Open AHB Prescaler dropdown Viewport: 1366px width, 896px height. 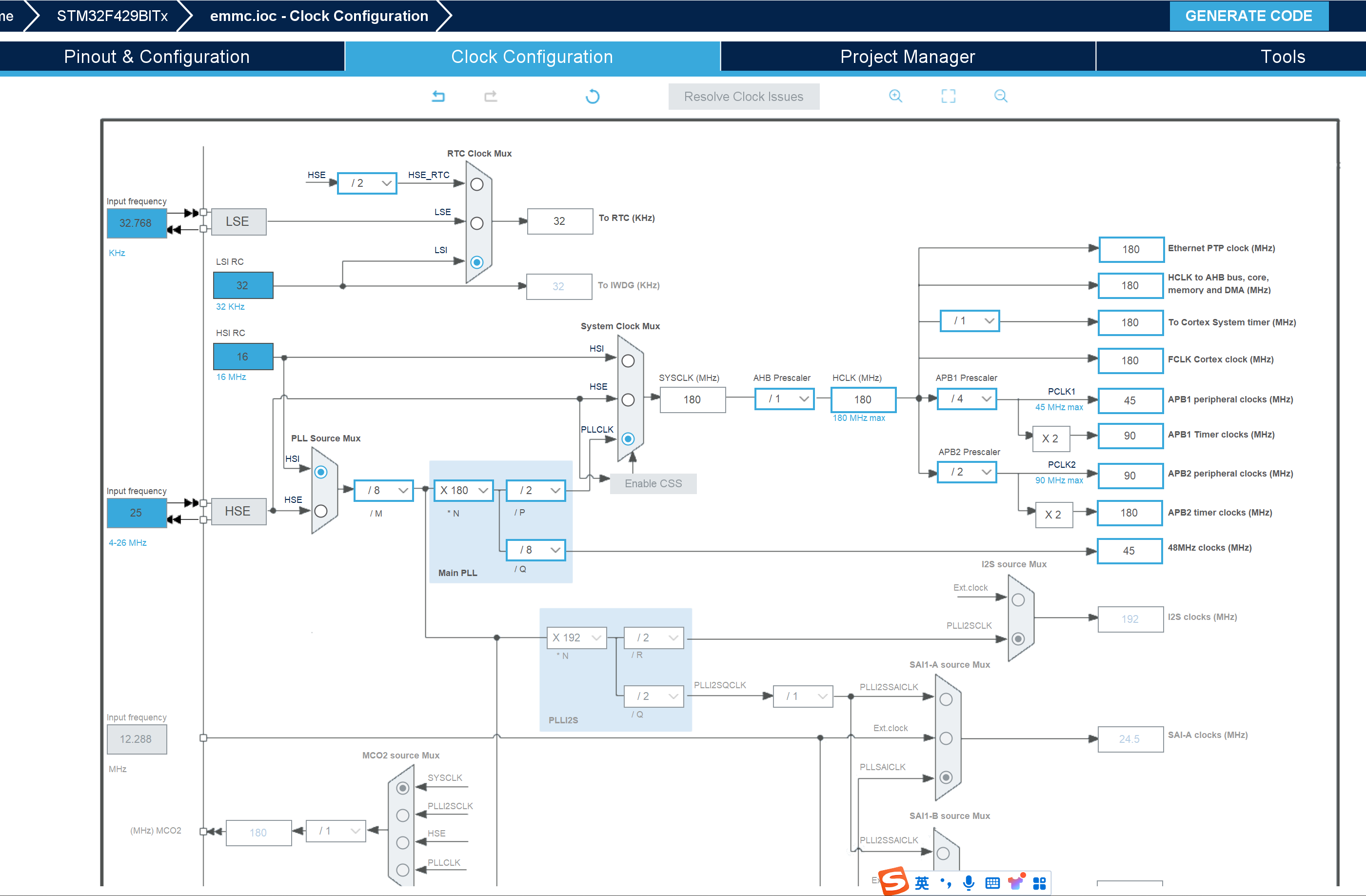point(785,398)
